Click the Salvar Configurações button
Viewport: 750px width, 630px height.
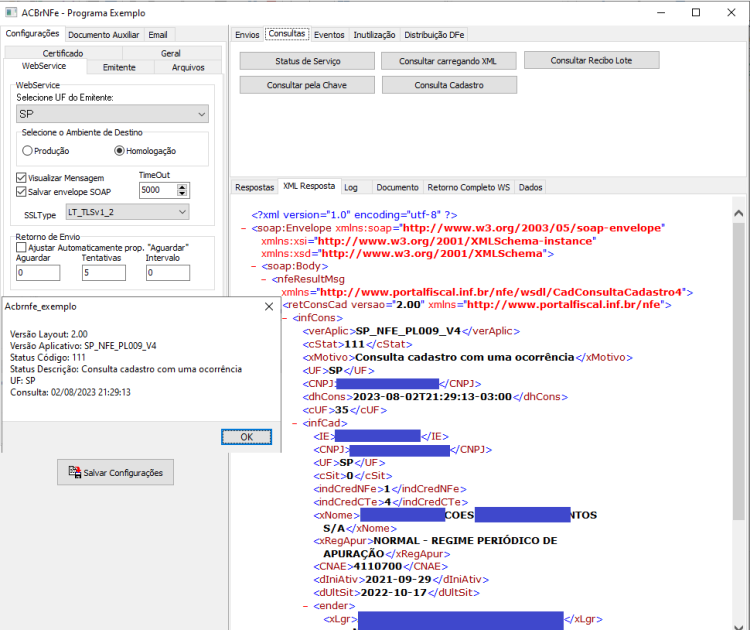pos(115,472)
